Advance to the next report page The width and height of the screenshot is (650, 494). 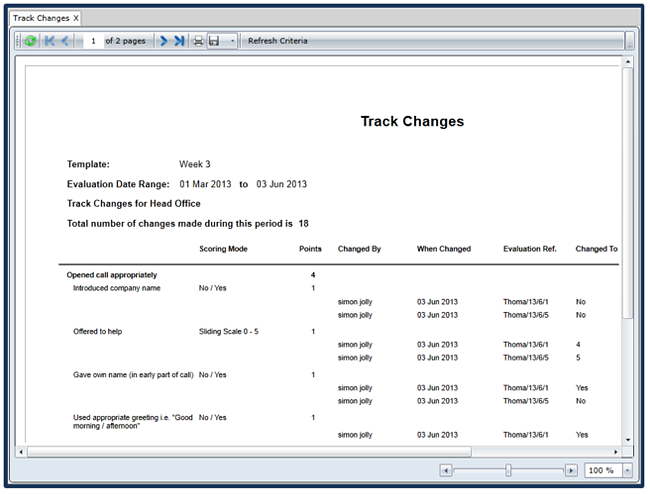[163, 41]
